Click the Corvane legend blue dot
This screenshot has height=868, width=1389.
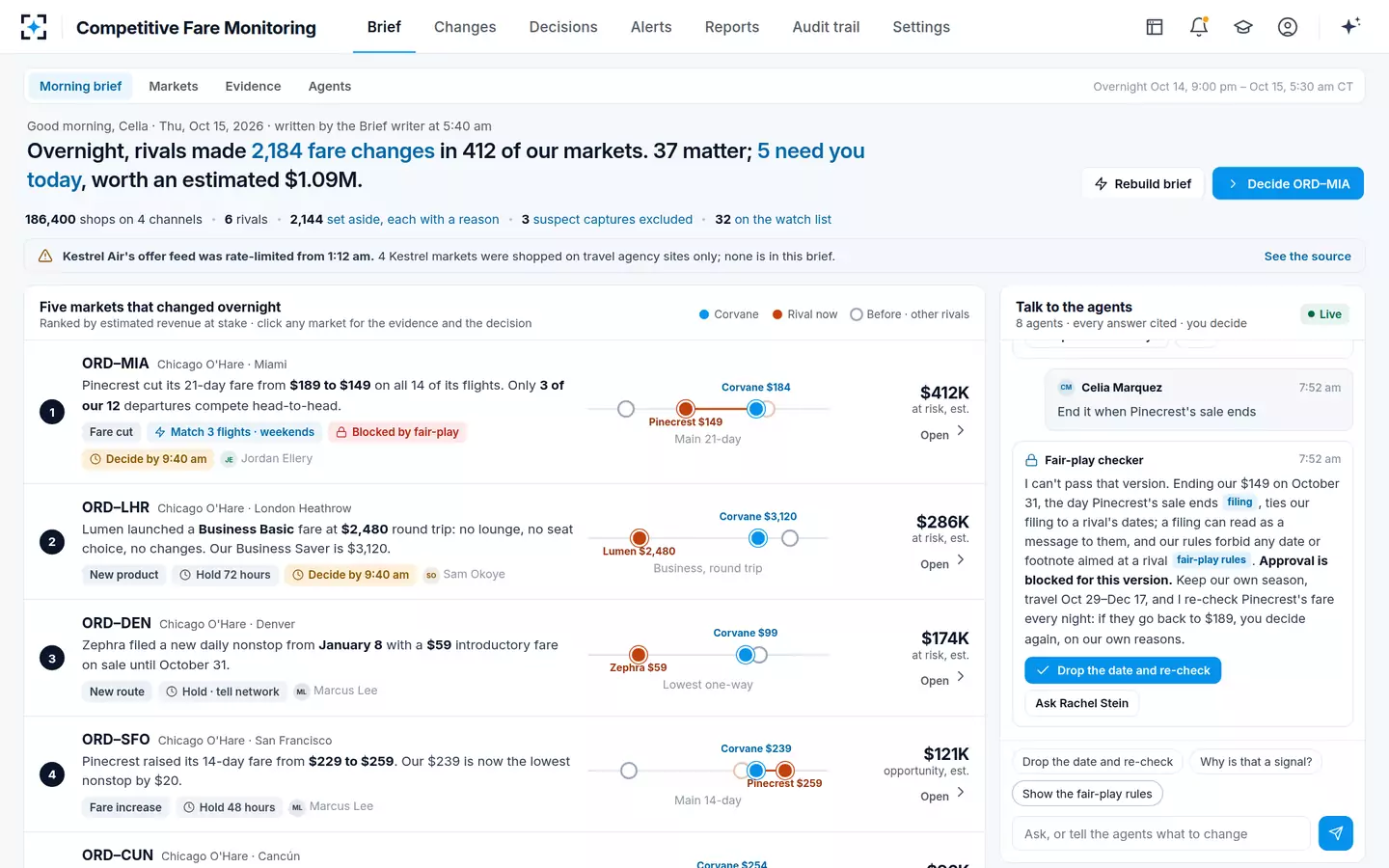click(x=704, y=314)
